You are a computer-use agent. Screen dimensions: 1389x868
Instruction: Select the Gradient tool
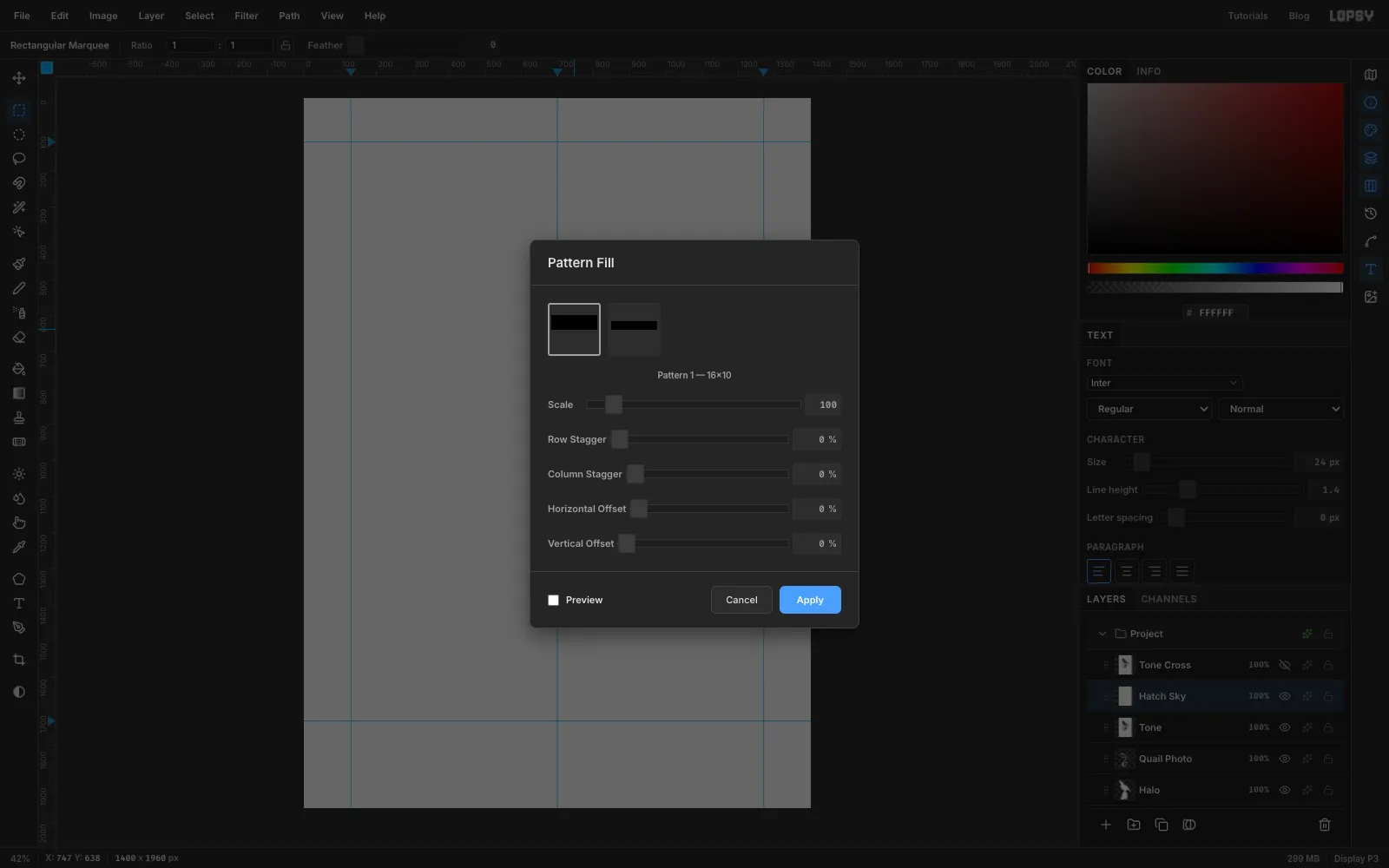pyautogui.click(x=19, y=393)
